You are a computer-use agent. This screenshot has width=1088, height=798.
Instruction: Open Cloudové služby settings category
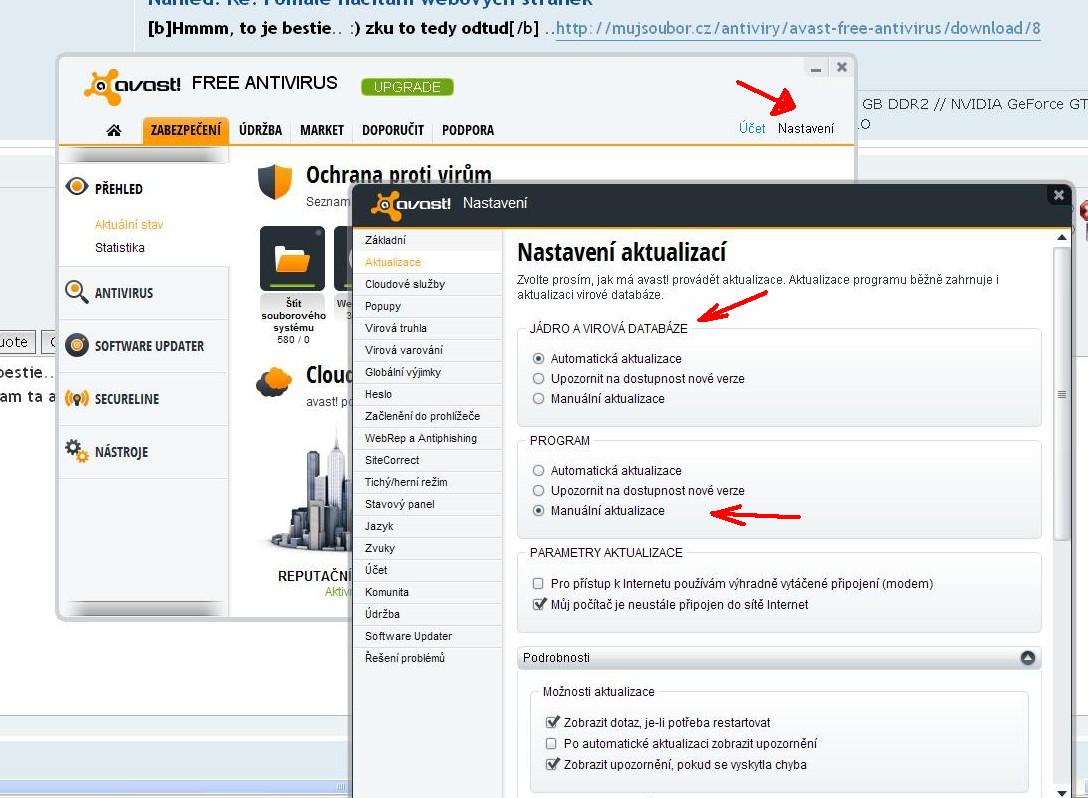click(427, 285)
